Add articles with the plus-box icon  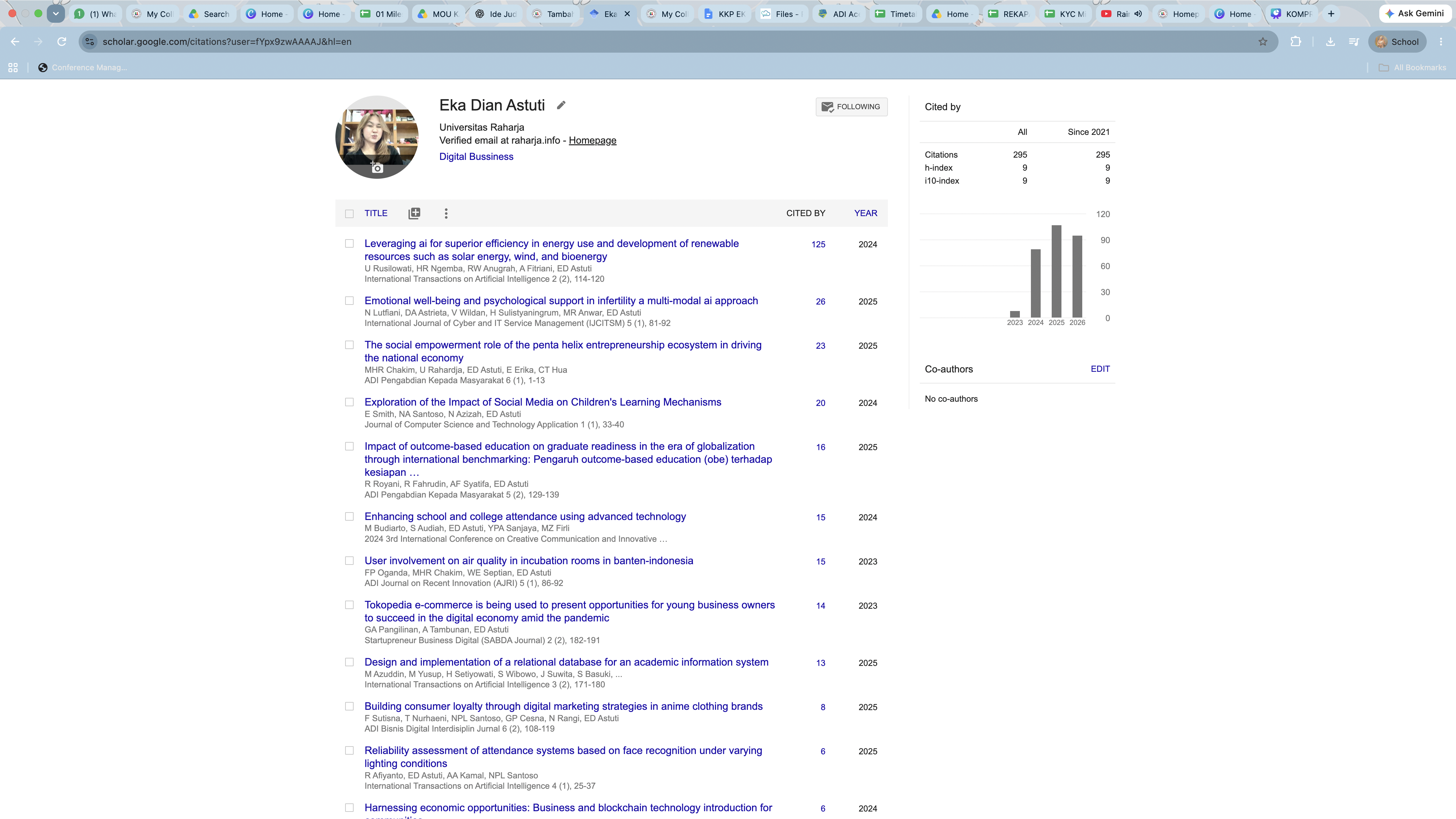(x=414, y=213)
